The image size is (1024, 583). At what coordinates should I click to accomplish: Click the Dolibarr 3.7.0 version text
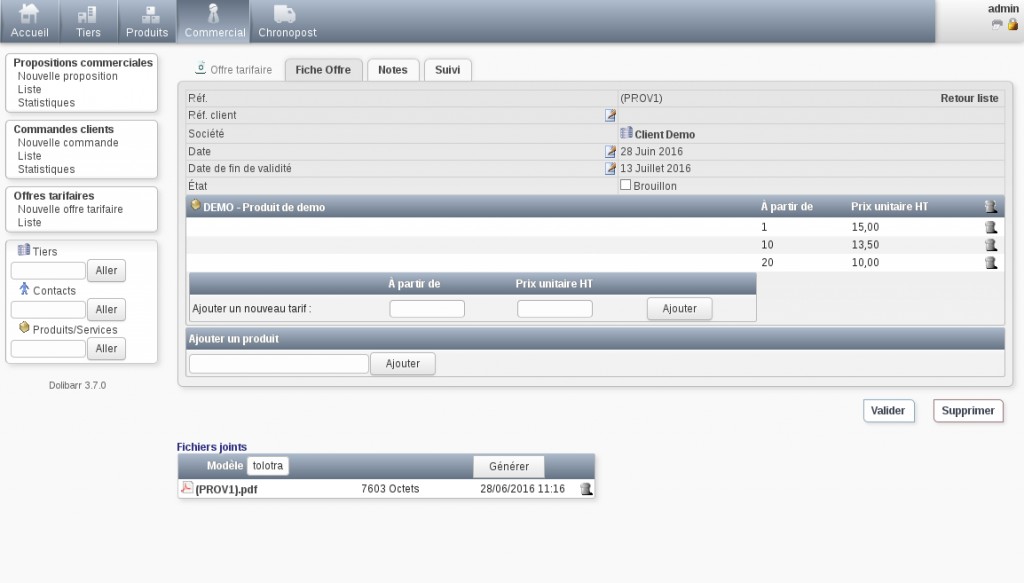[77, 385]
